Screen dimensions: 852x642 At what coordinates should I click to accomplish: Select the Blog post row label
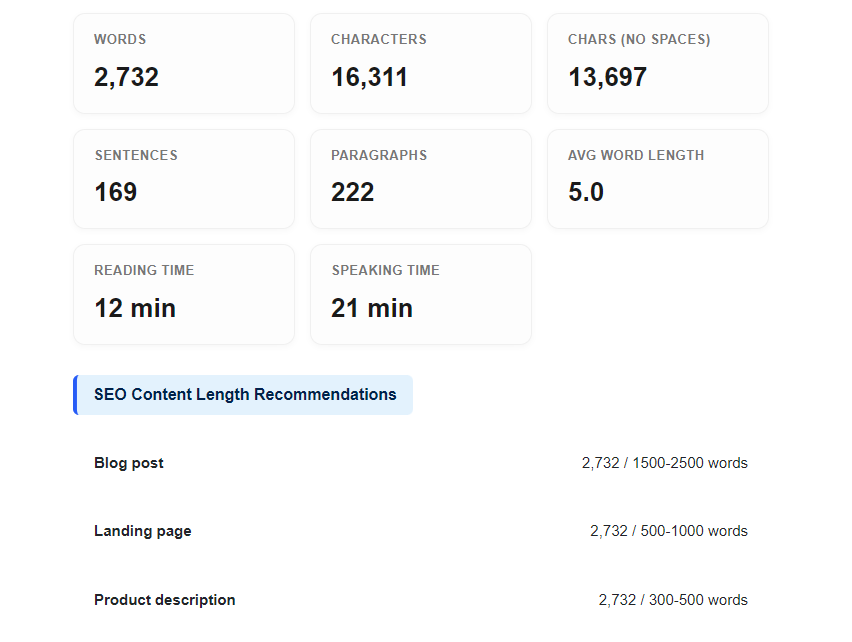point(129,463)
